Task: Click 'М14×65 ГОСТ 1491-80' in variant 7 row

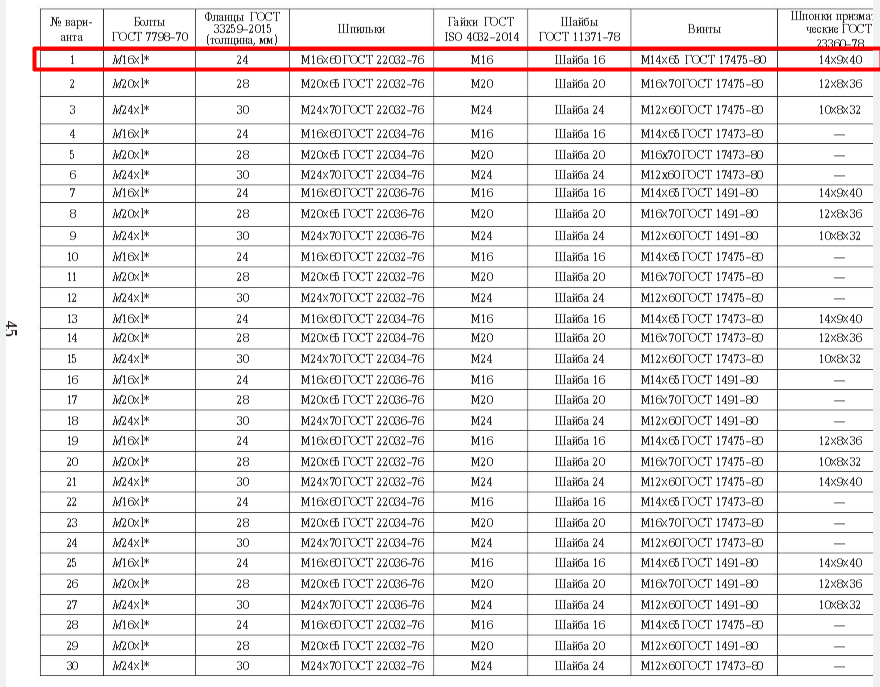Action: click(x=699, y=193)
